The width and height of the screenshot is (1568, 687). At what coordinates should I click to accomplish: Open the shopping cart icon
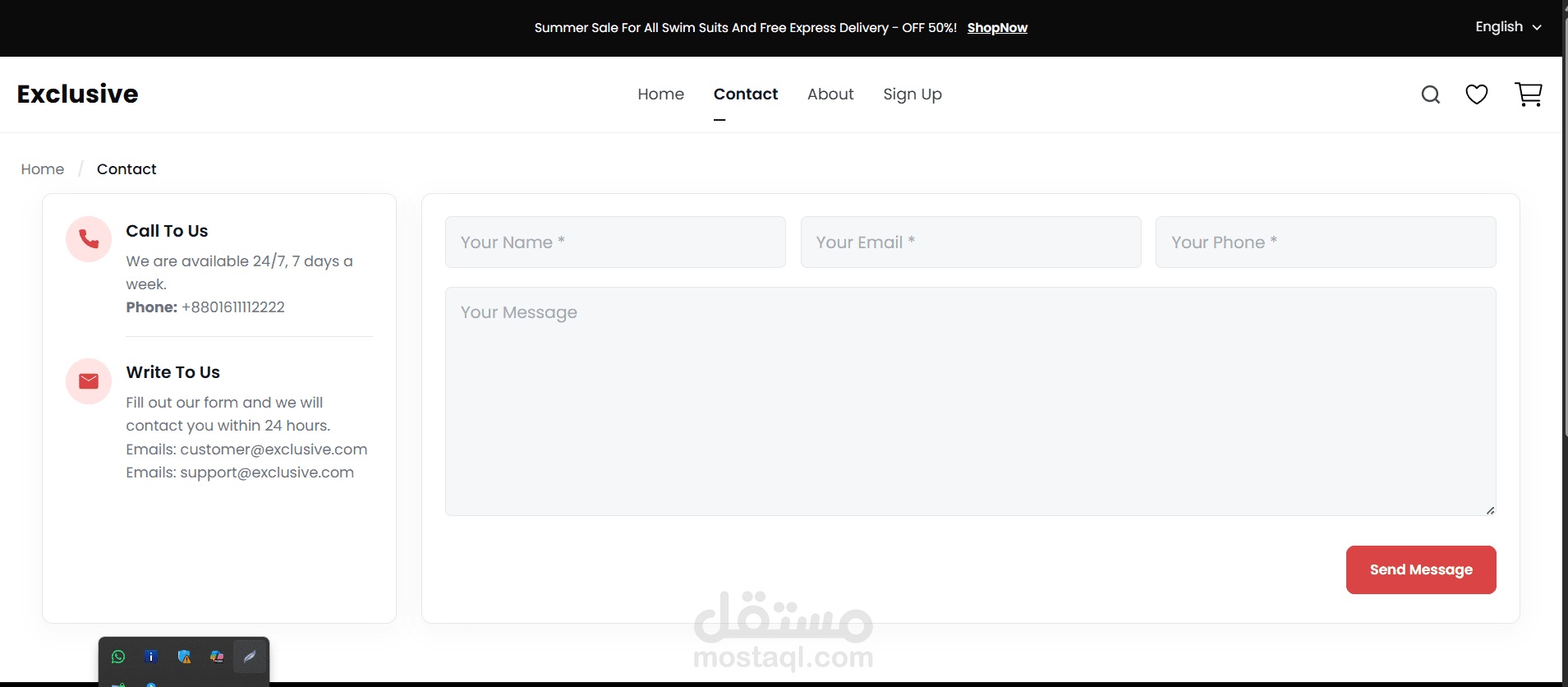pos(1529,95)
